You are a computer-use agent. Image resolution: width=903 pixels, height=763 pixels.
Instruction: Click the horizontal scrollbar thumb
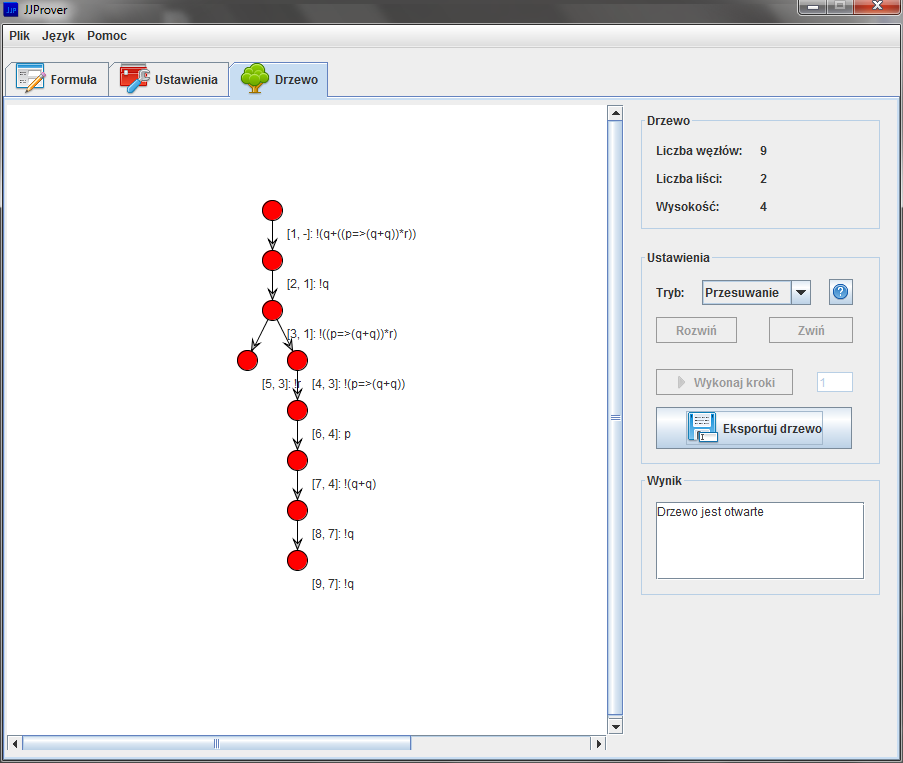click(x=215, y=743)
